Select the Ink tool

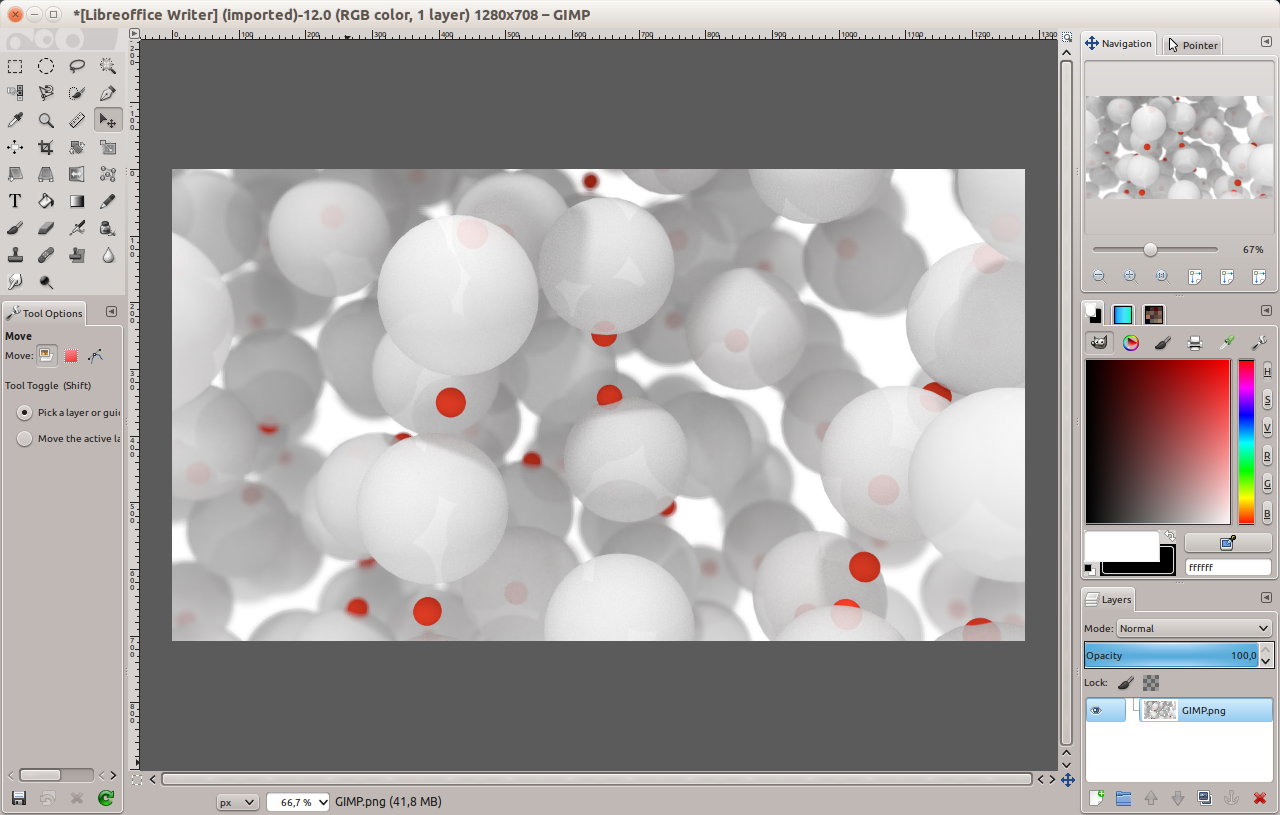pos(108,228)
